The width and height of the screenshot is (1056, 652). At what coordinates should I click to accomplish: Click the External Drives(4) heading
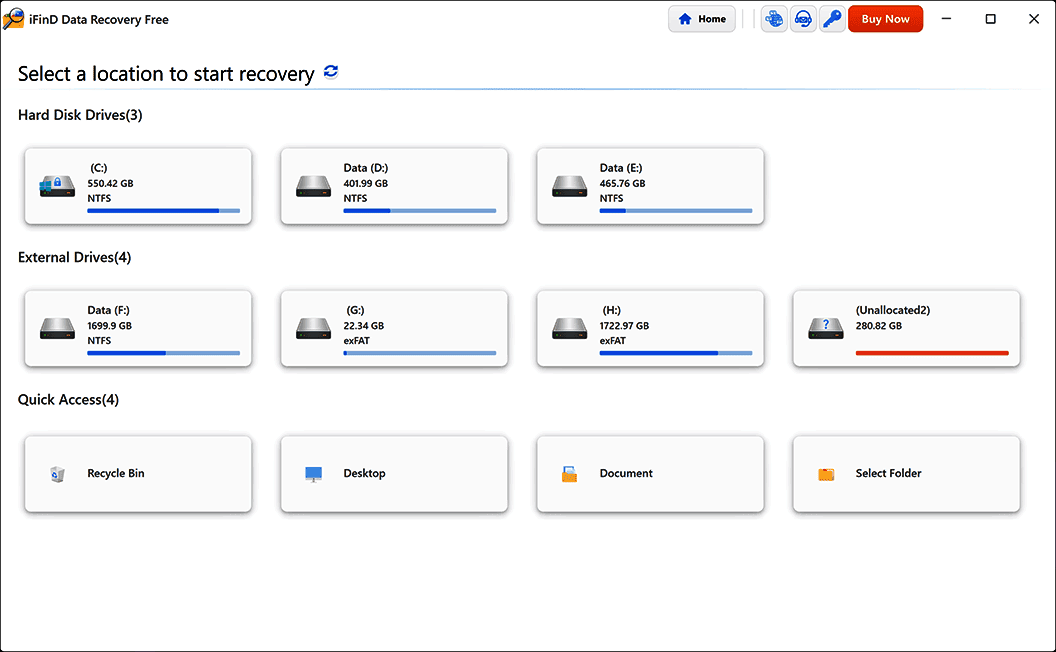[x=75, y=257]
